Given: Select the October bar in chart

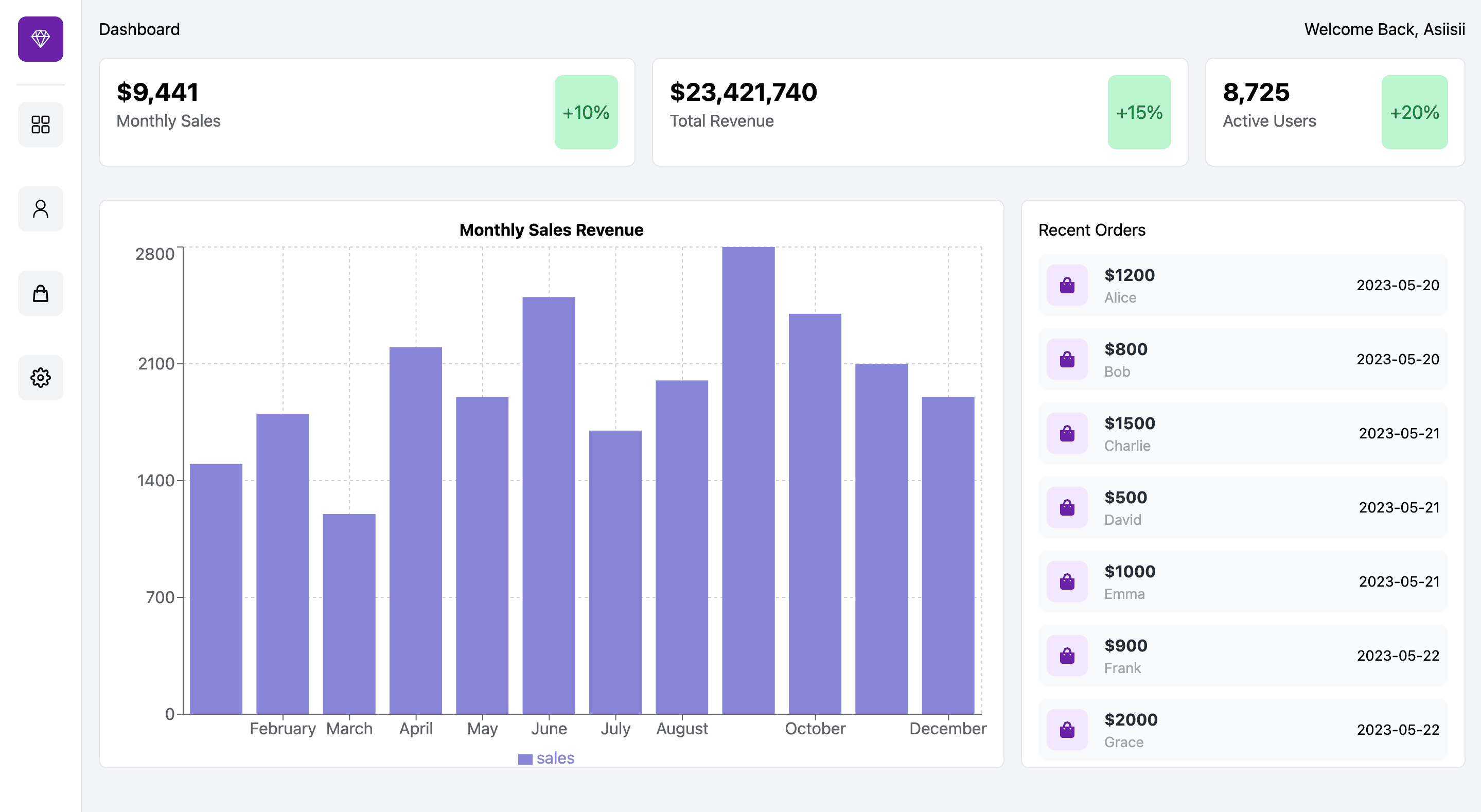Looking at the screenshot, I should click(x=815, y=514).
